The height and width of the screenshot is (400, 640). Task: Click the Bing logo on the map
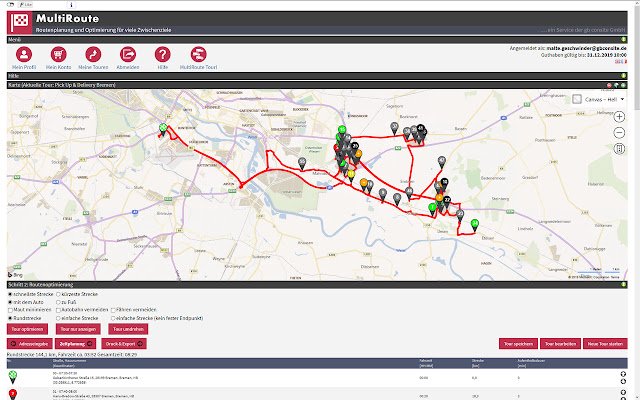pyautogui.click(x=15, y=275)
